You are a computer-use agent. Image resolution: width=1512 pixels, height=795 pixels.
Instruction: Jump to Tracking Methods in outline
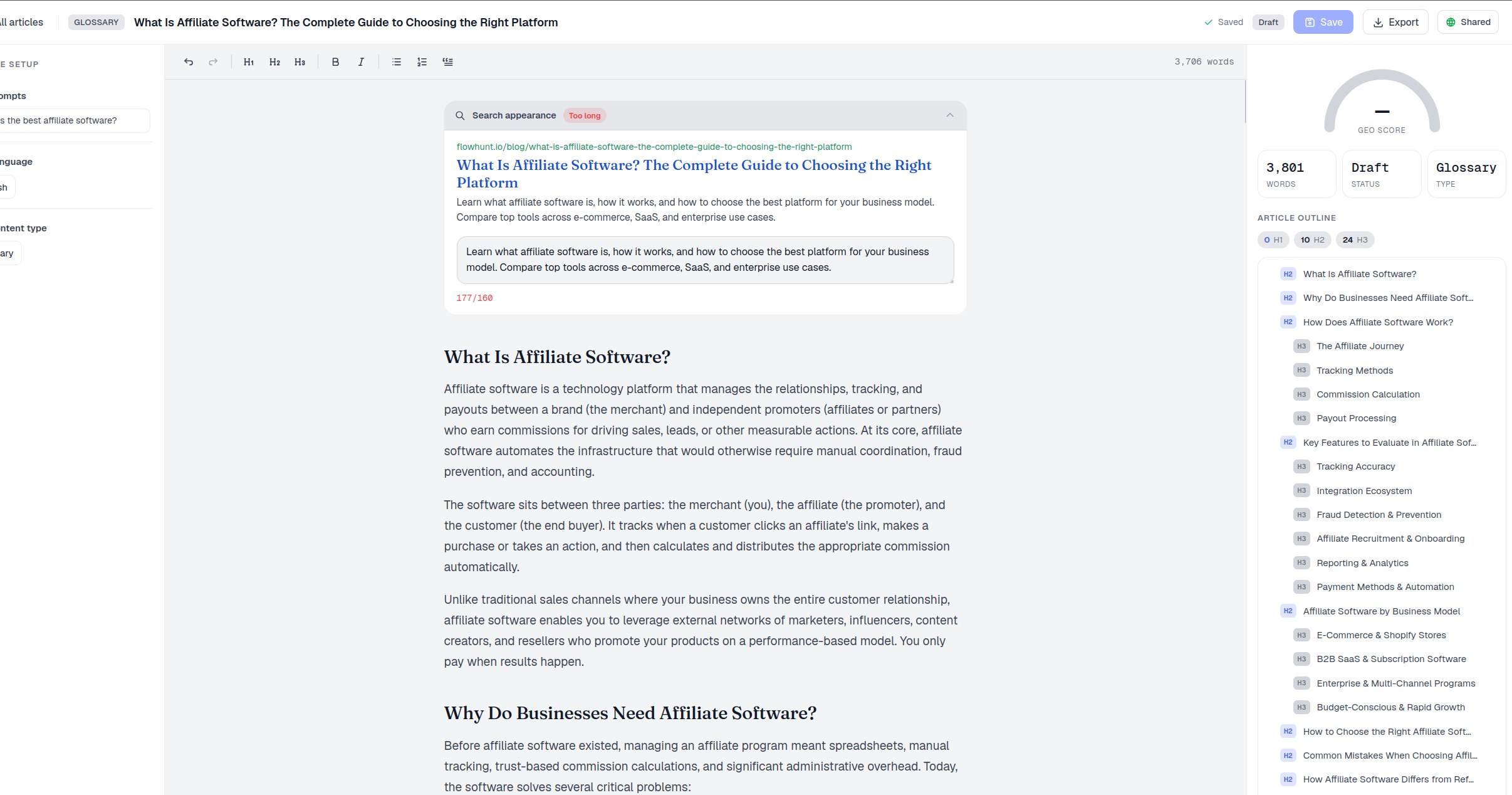click(x=1355, y=371)
